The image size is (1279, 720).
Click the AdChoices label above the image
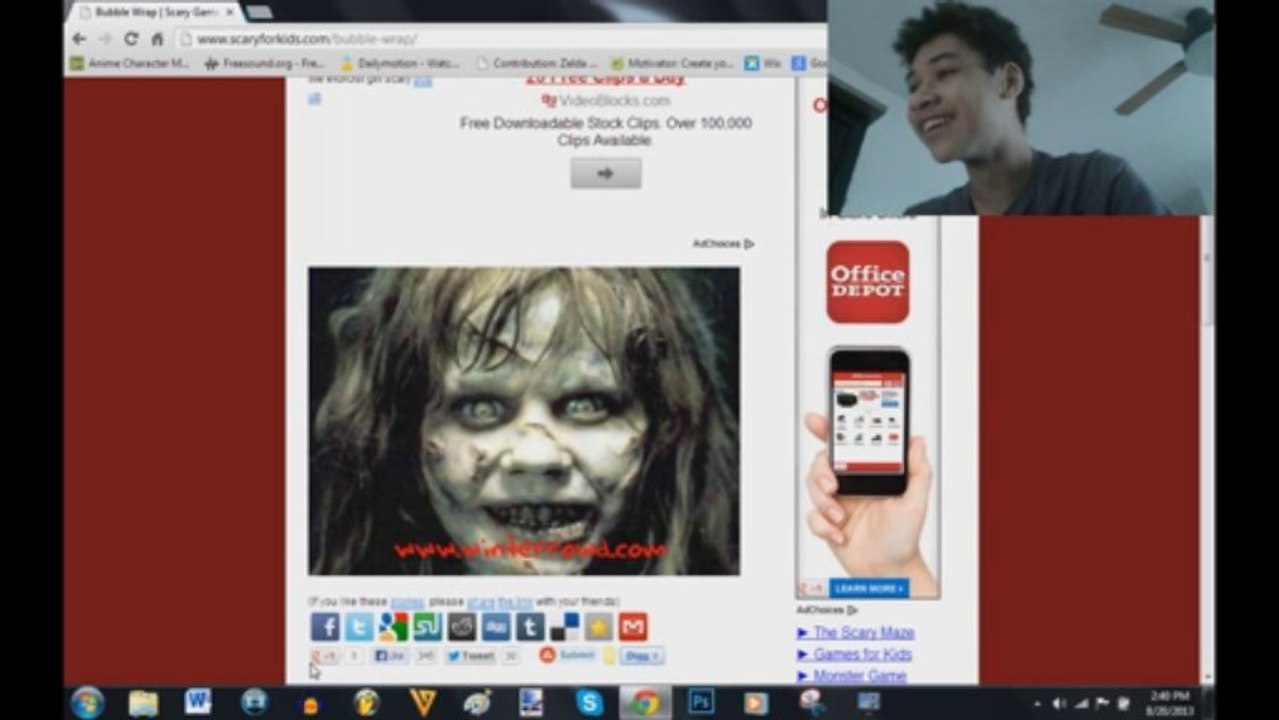tap(724, 244)
